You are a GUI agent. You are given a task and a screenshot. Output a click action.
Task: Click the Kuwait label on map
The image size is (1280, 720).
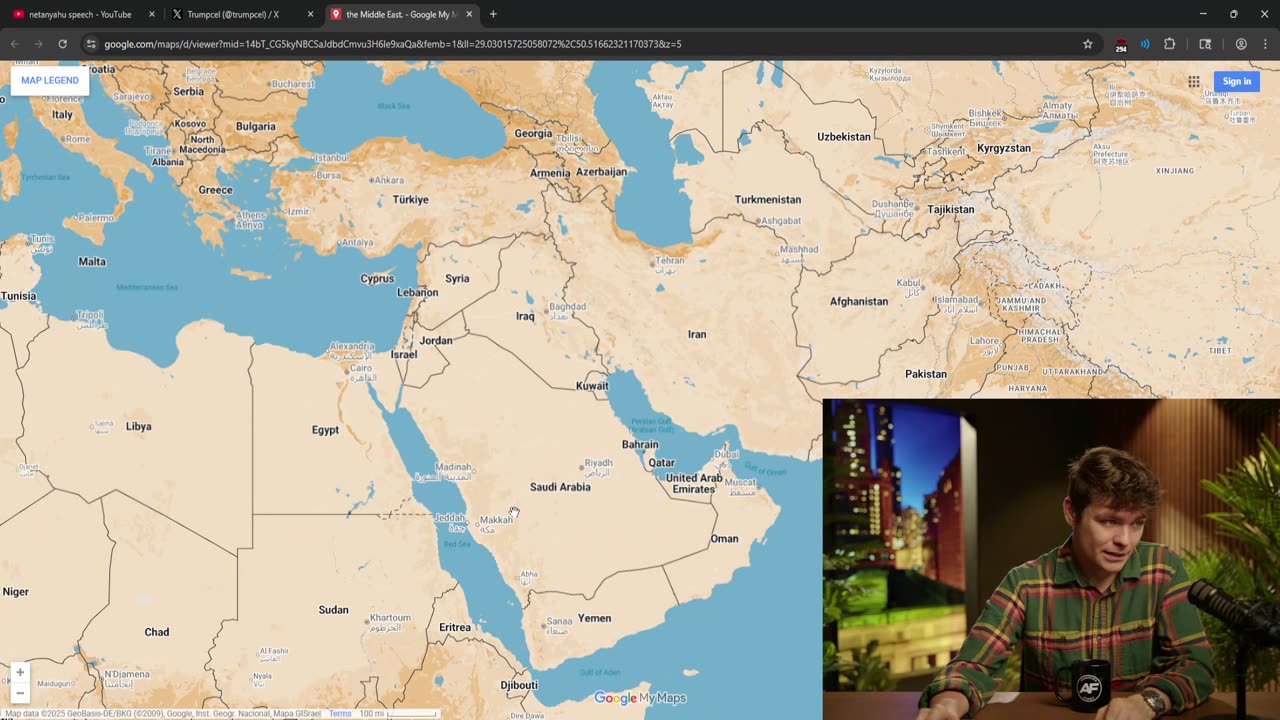tap(592, 386)
